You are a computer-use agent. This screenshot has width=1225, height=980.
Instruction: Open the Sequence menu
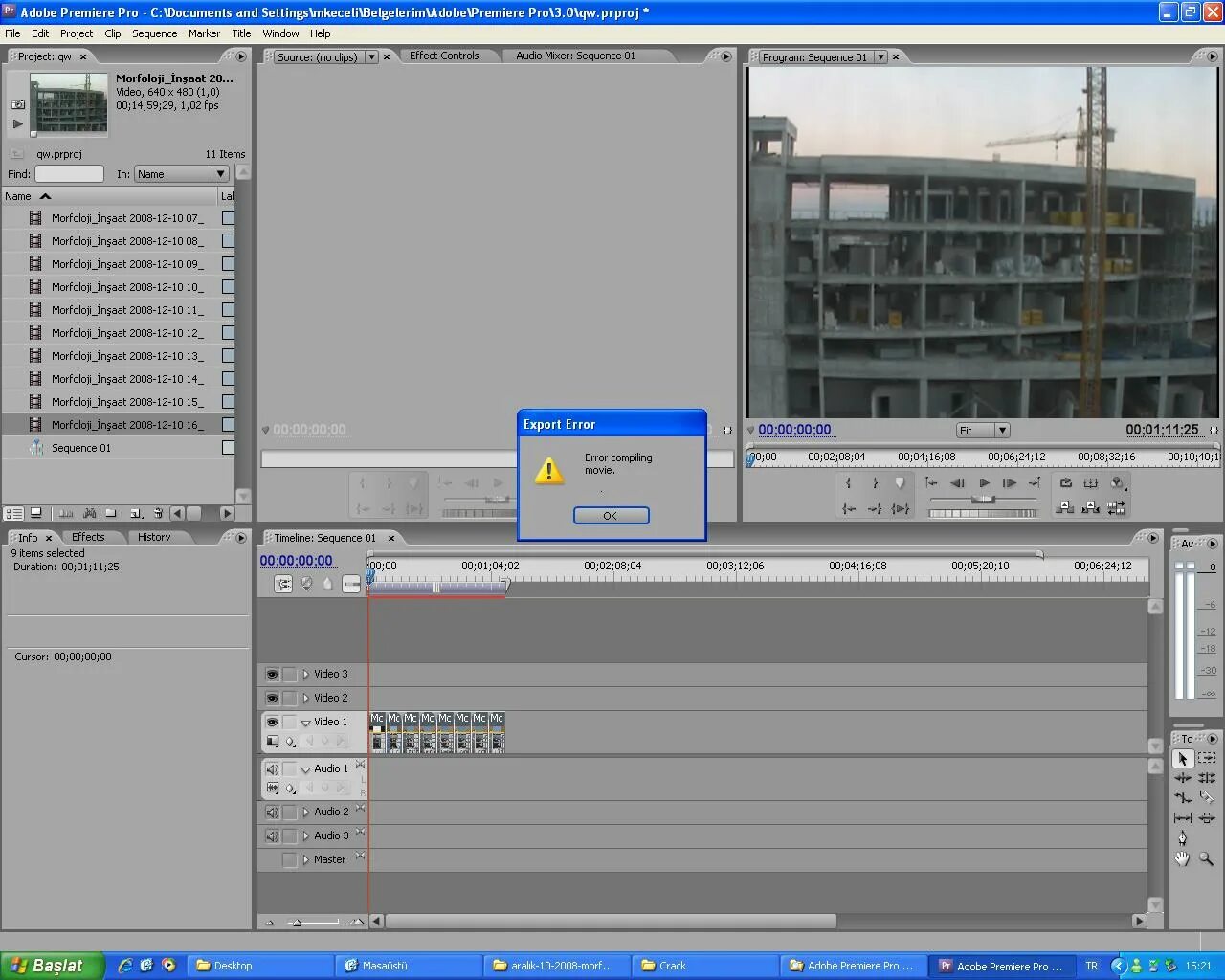point(154,33)
